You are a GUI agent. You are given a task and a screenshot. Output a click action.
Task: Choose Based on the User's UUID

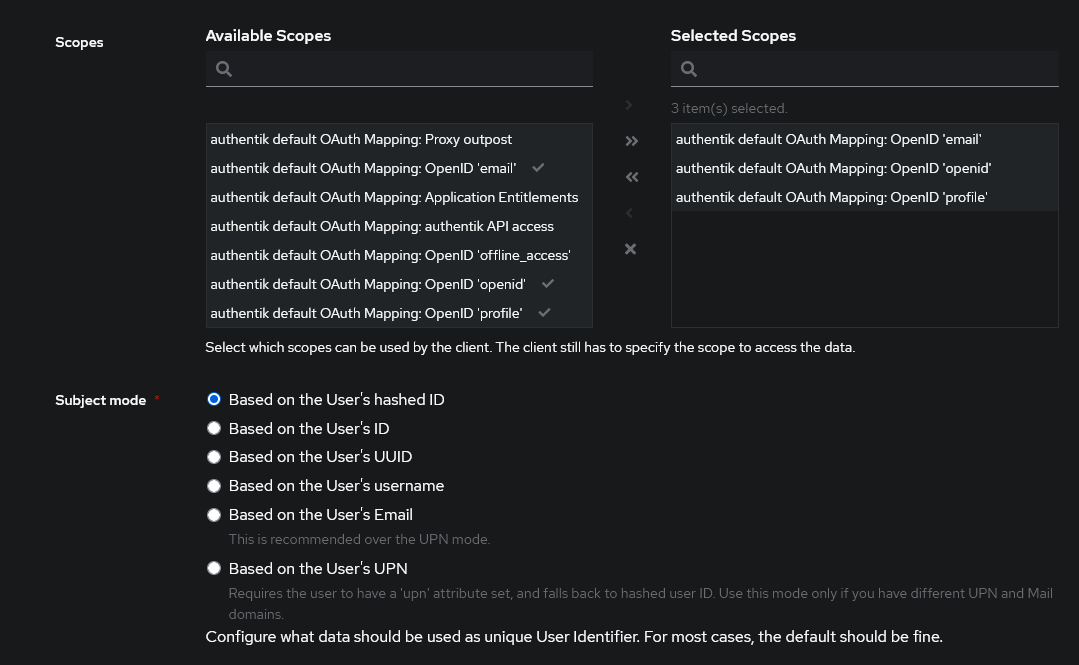tap(214, 457)
